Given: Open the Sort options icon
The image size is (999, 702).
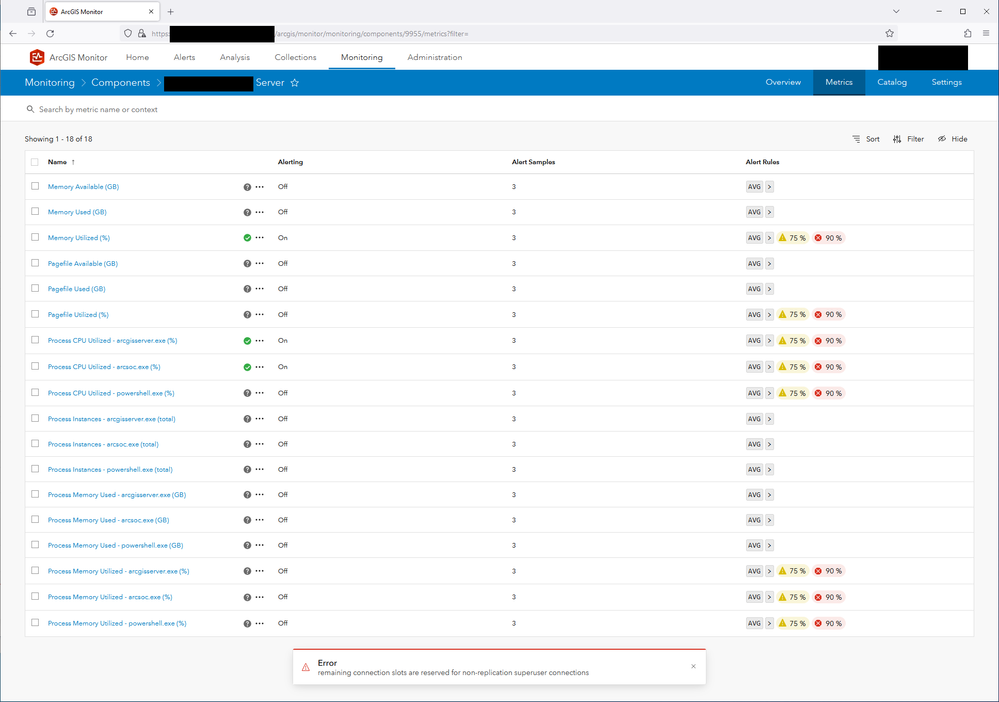Looking at the screenshot, I should pyautogui.click(x=856, y=139).
